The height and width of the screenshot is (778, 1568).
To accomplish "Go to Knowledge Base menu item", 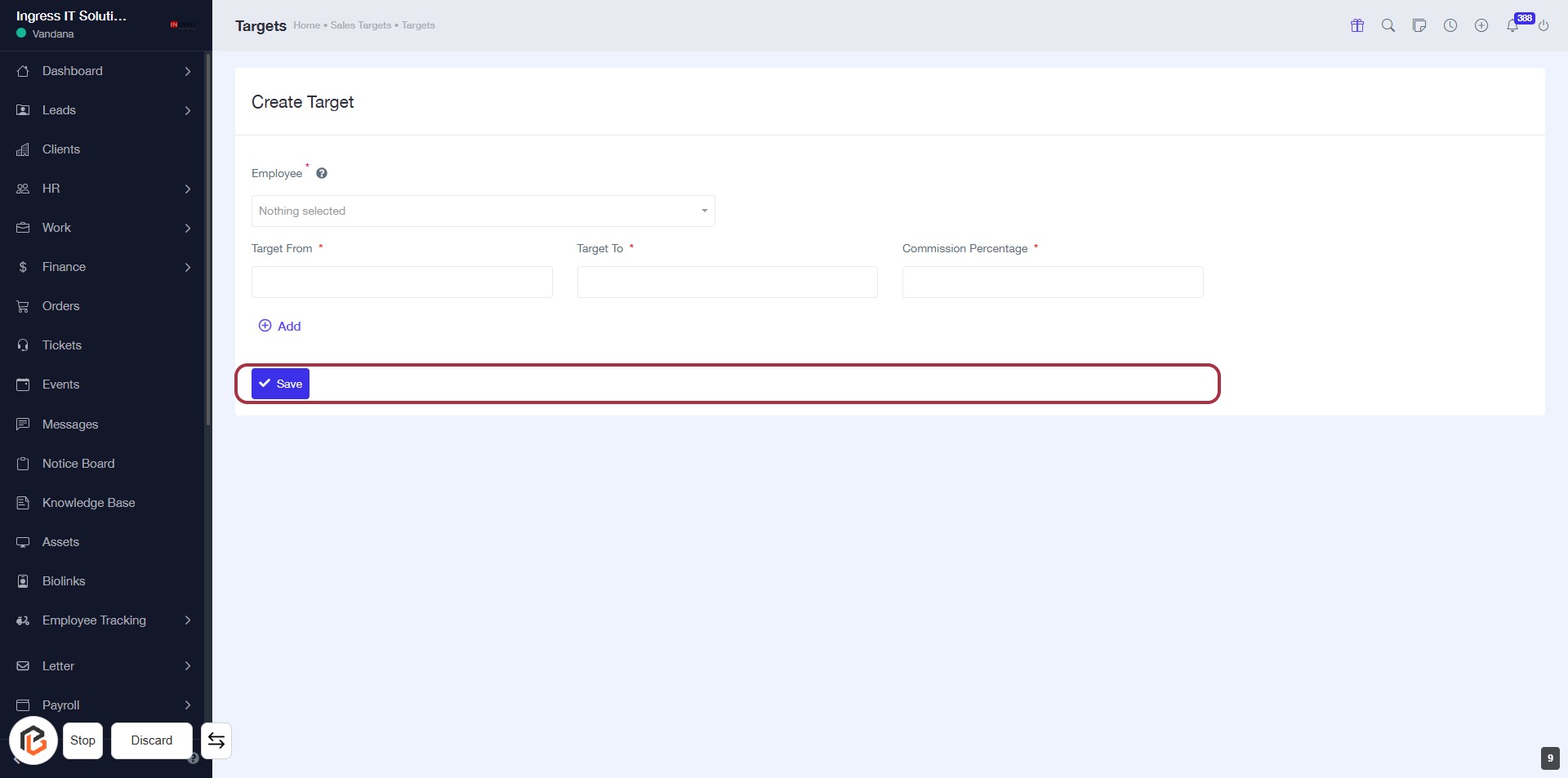I will 88,503.
